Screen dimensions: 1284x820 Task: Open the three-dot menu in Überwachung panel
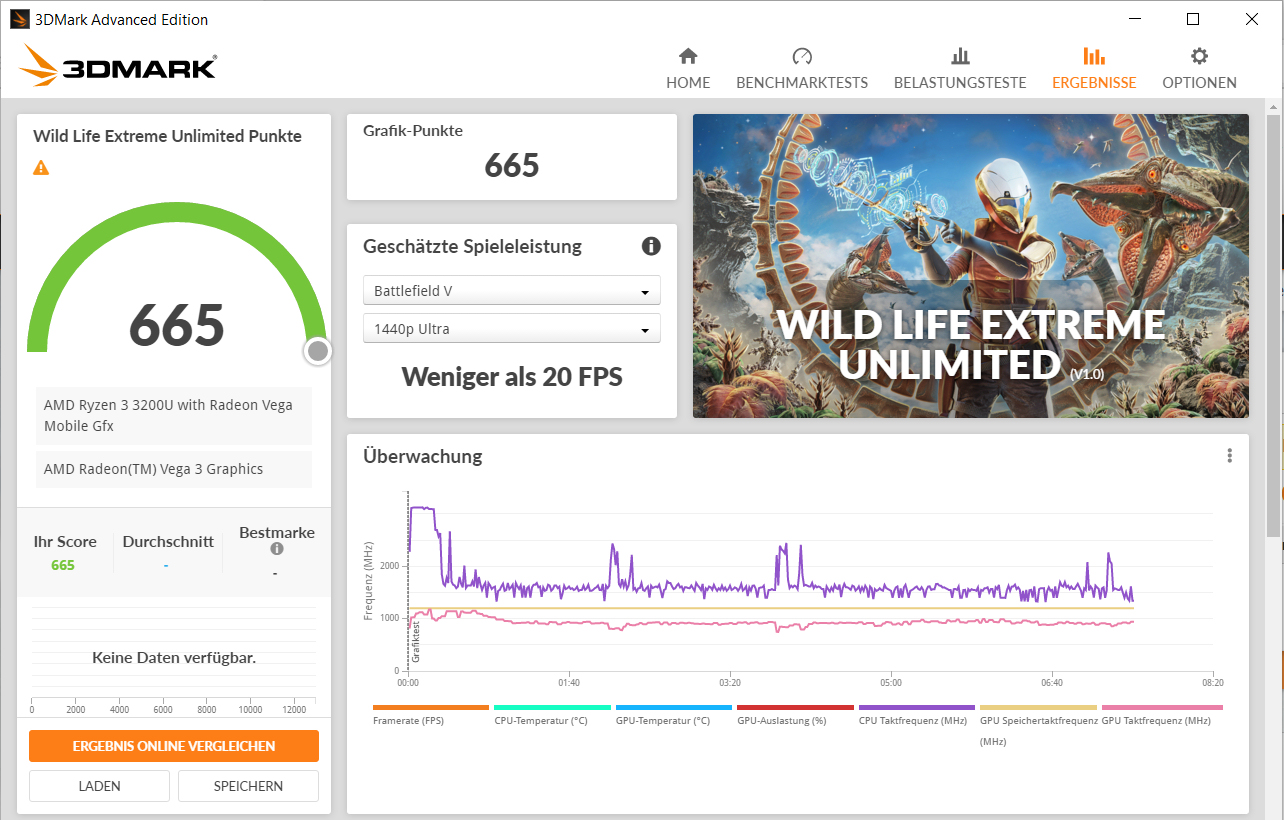click(1229, 456)
